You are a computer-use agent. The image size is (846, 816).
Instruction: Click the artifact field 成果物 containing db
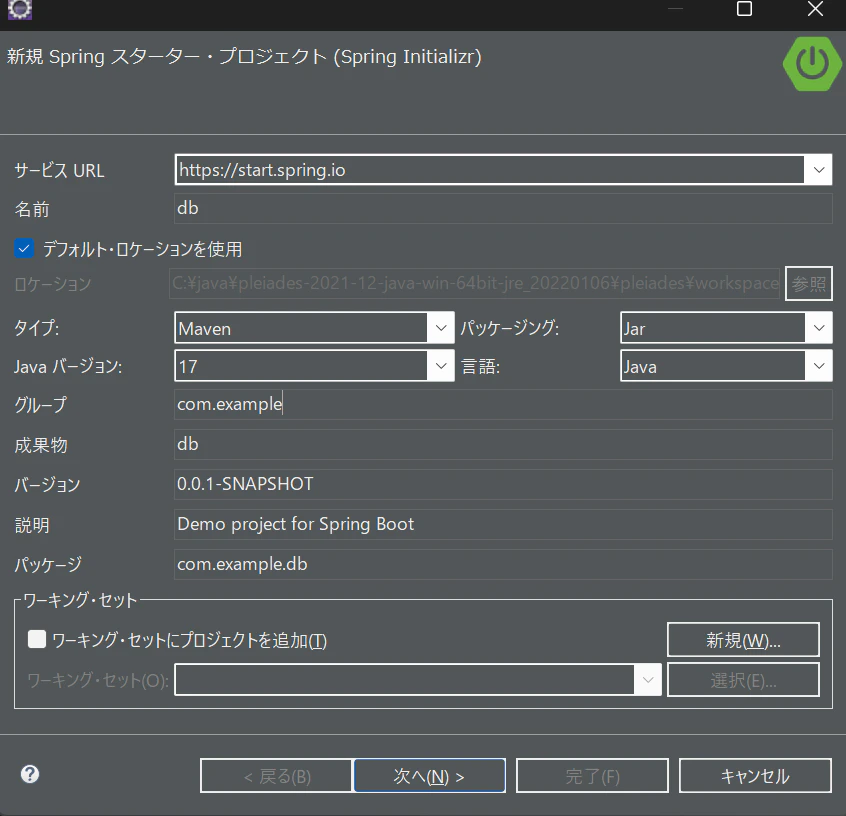pos(503,444)
